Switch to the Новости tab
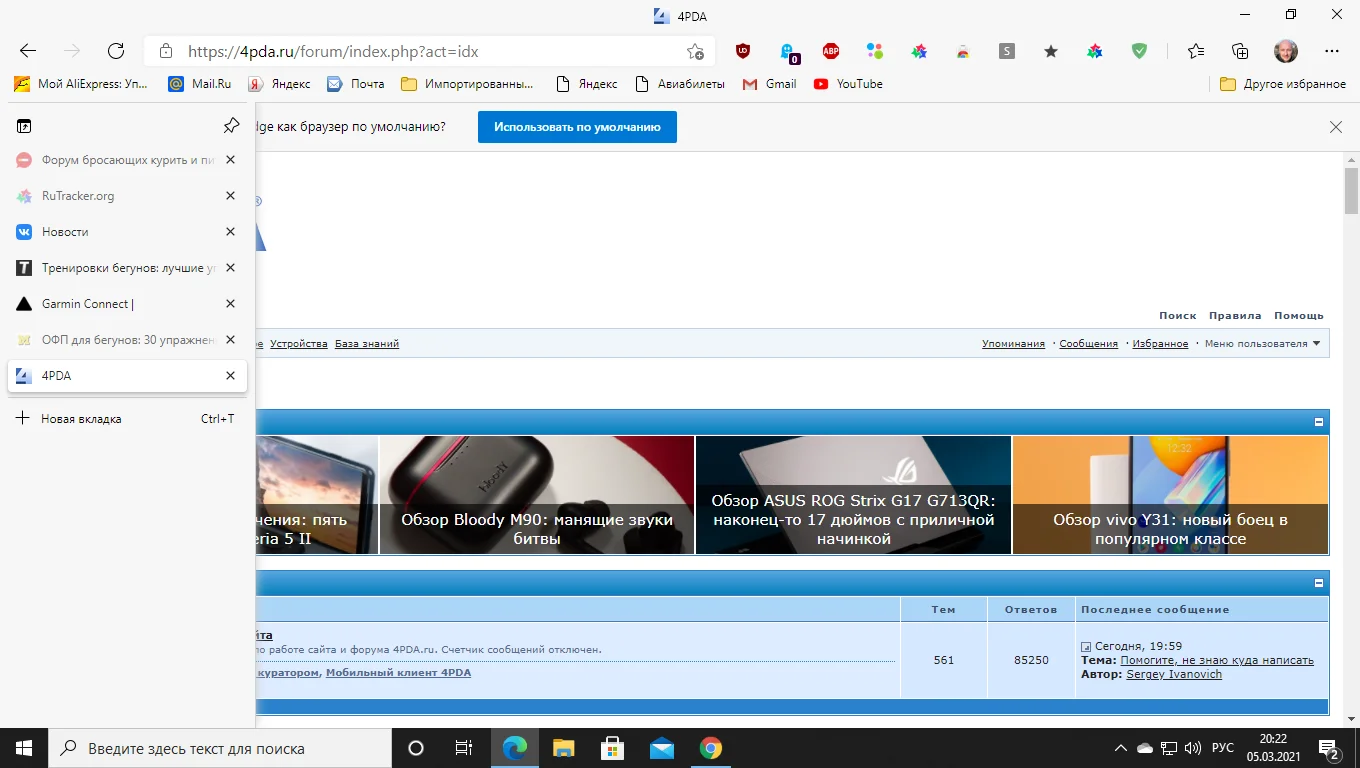The image size is (1360, 768). click(65, 232)
